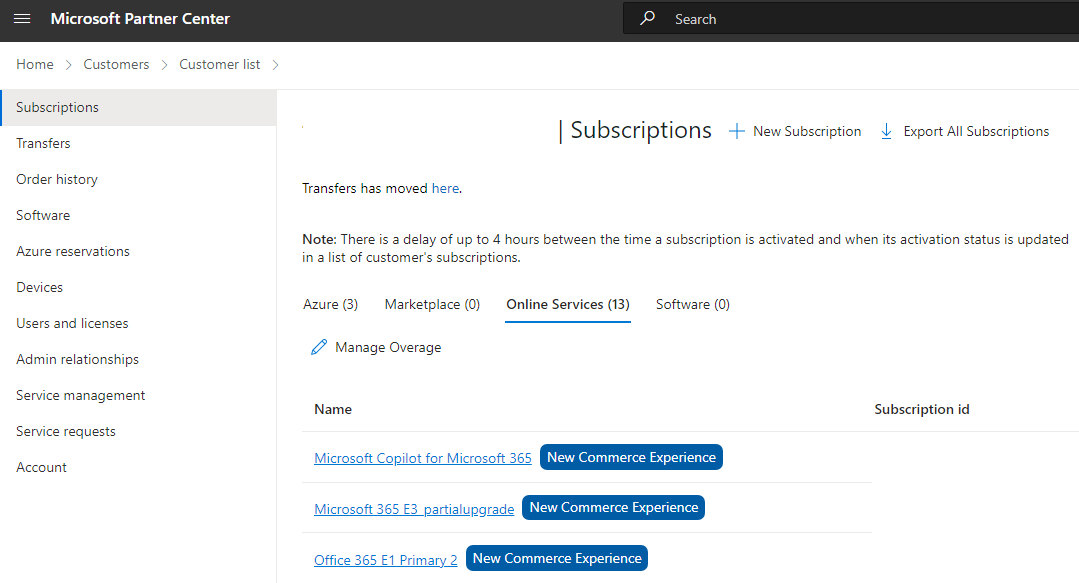Open Software in the sidebar

click(138, 215)
